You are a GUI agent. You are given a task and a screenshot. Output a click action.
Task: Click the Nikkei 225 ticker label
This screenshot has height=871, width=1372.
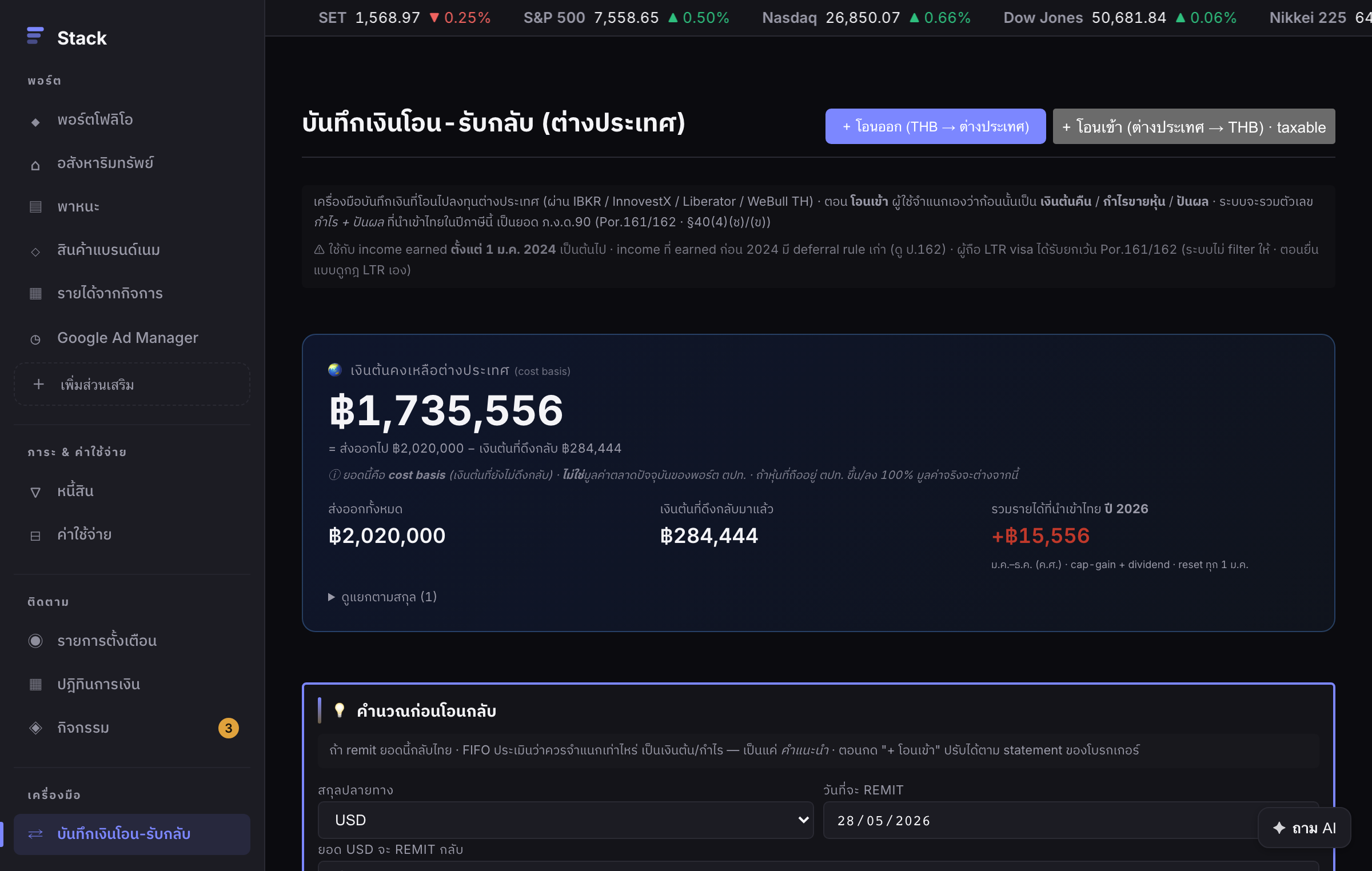(1308, 18)
